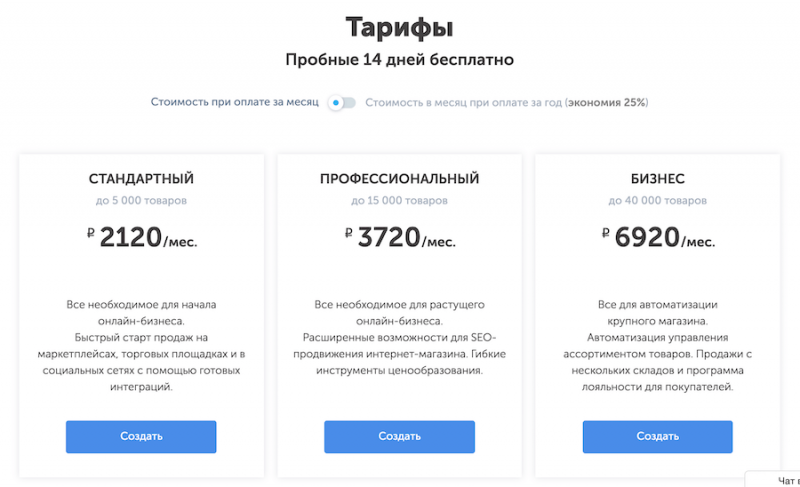Click the БИЗНЕС plan heading

click(657, 179)
